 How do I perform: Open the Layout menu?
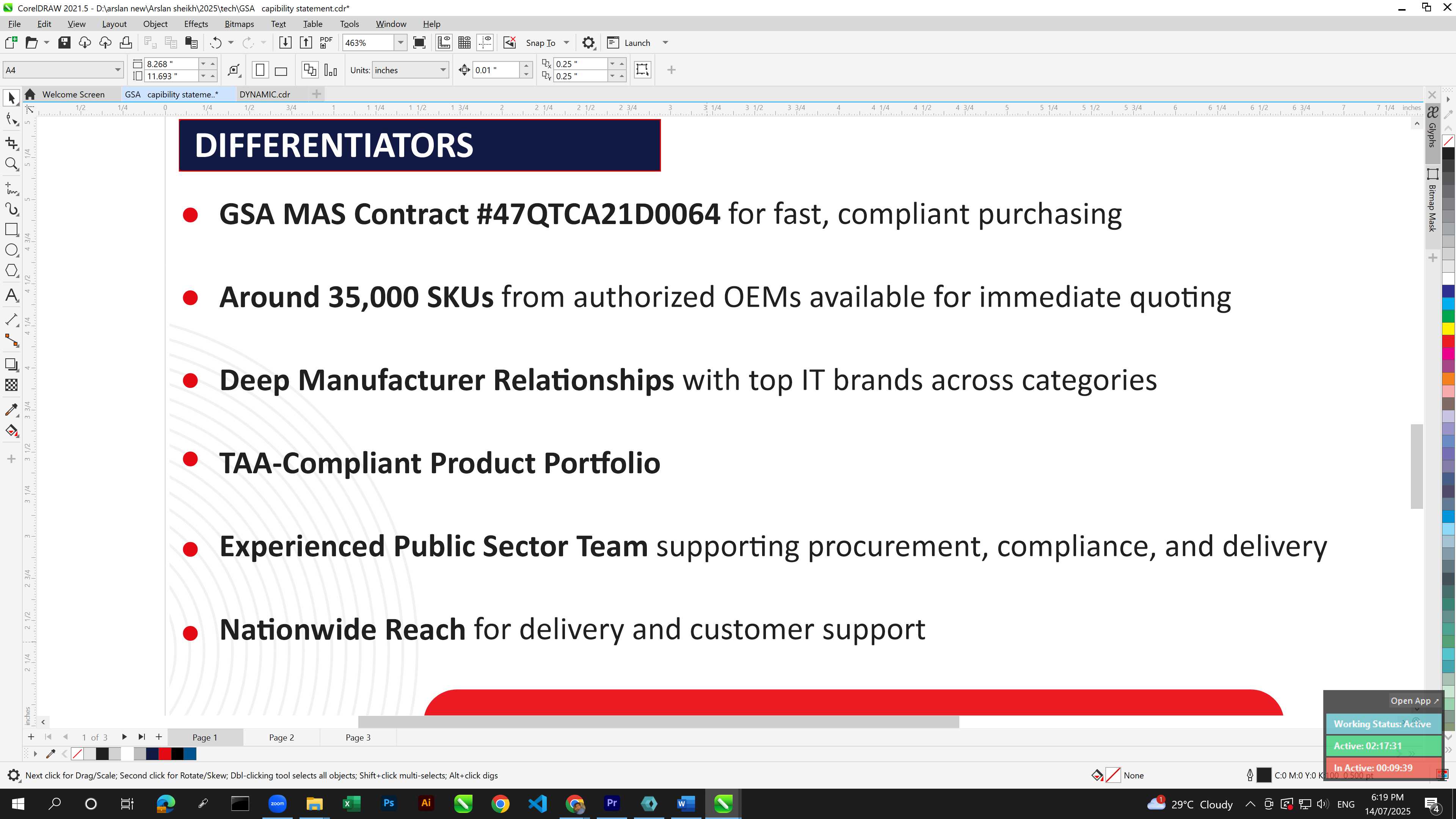pyautogui.click(x=114, y=24)
